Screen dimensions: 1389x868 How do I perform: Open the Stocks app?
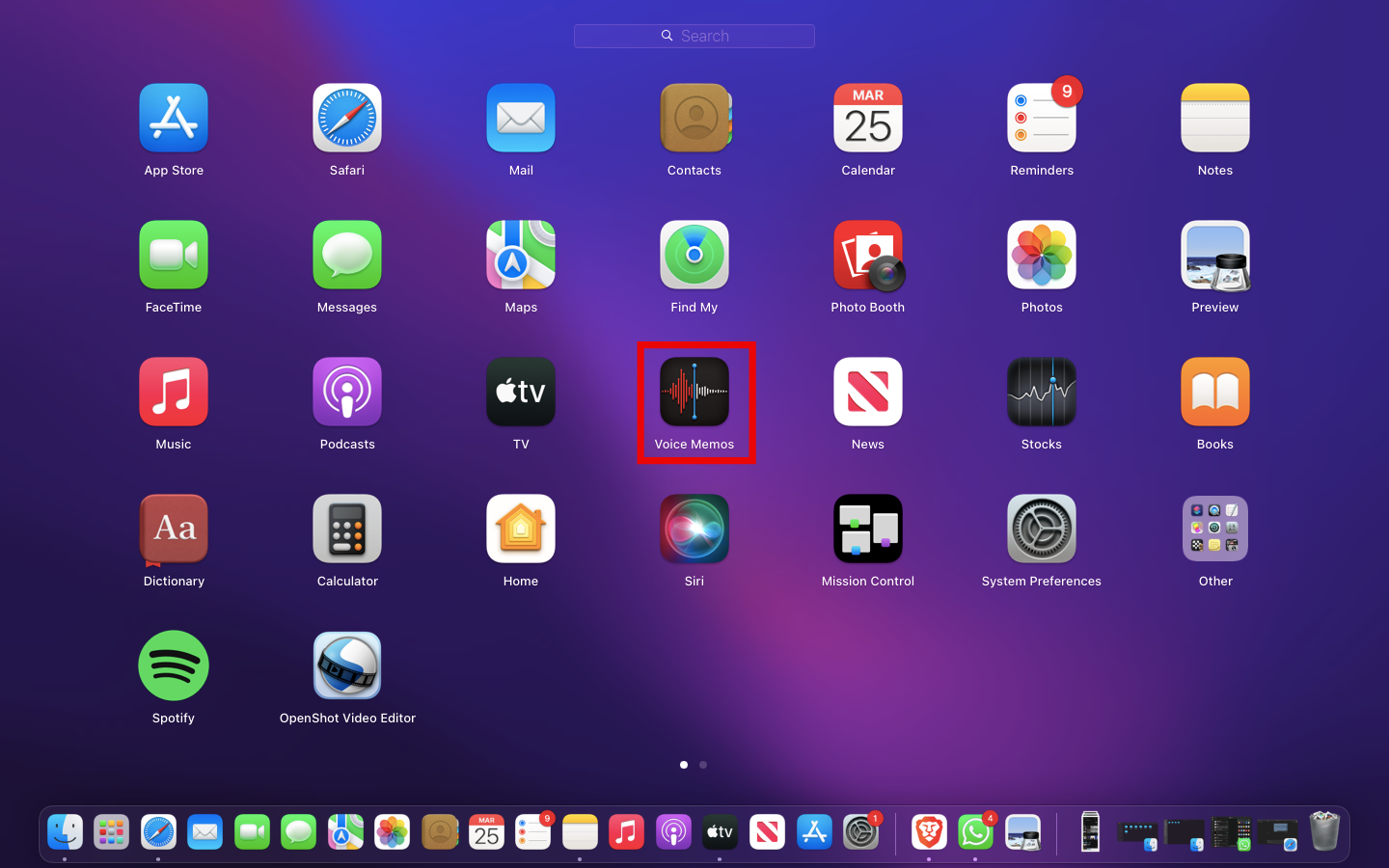click(x=1042, y=393)
